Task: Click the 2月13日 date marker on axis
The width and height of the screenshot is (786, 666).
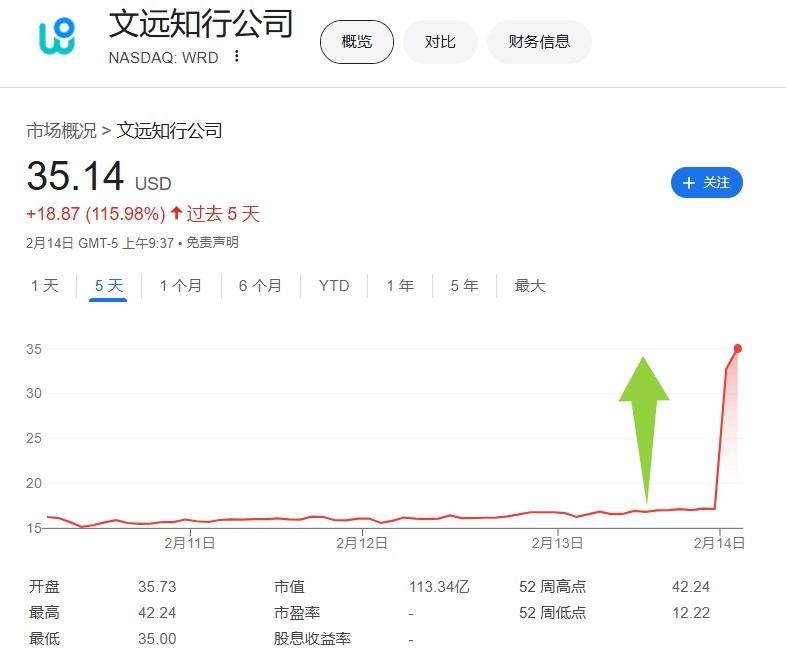Action: click(557, 543)
